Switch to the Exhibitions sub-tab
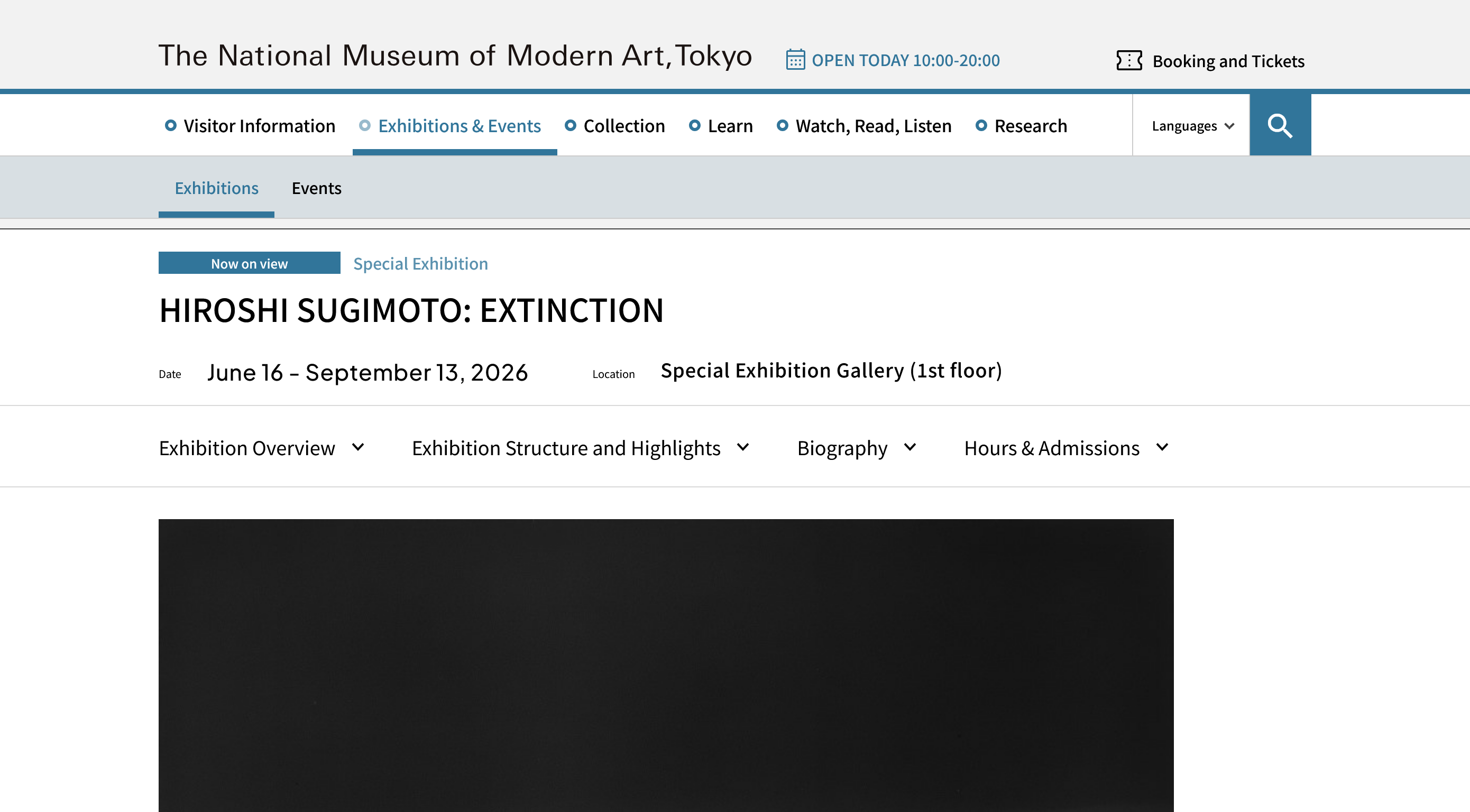1470x812 pixels. pyautogui.click(x=217, y=188)
